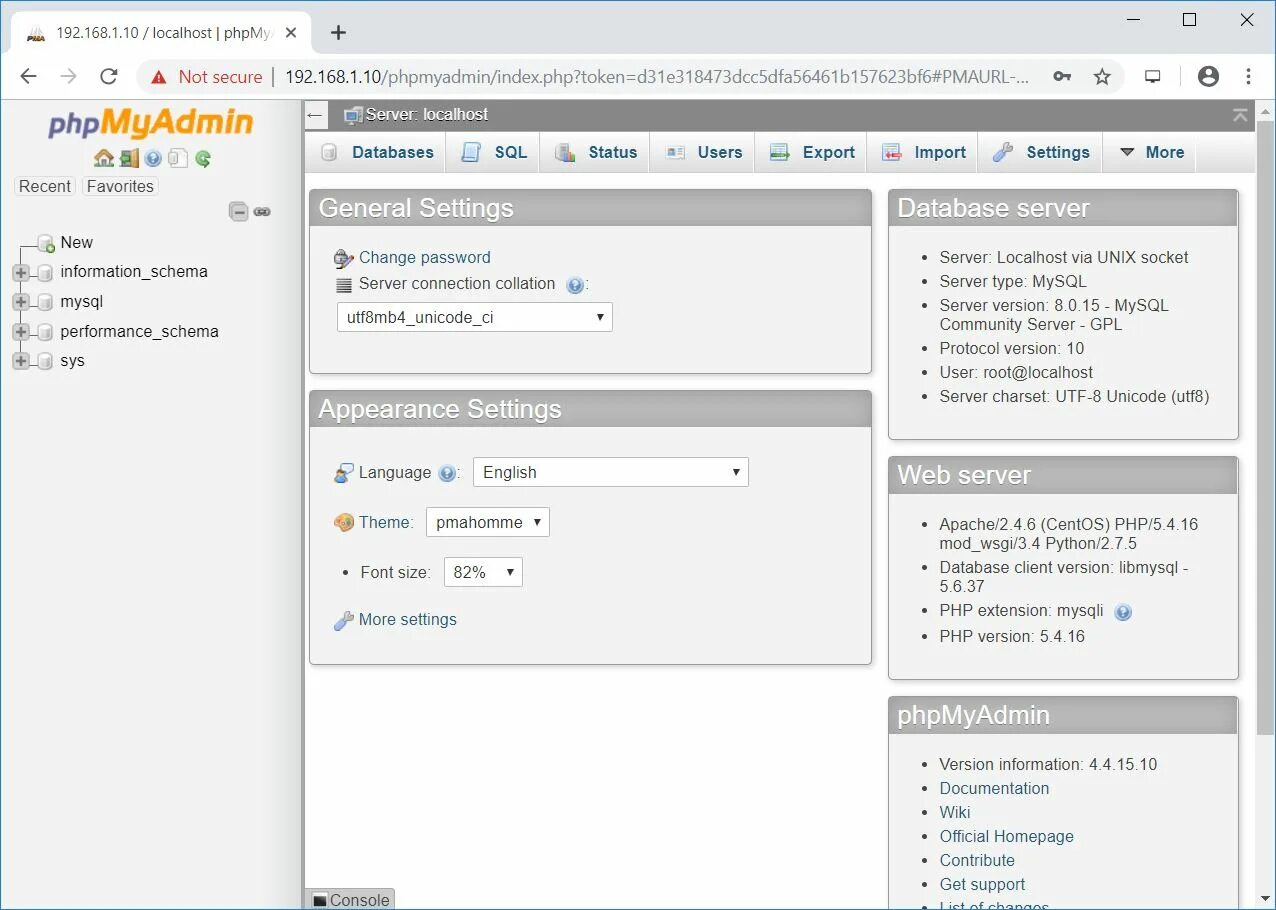1276x910 pixels.
Task: Open the browser profile avatar
Action: (x=1208, y=76)
